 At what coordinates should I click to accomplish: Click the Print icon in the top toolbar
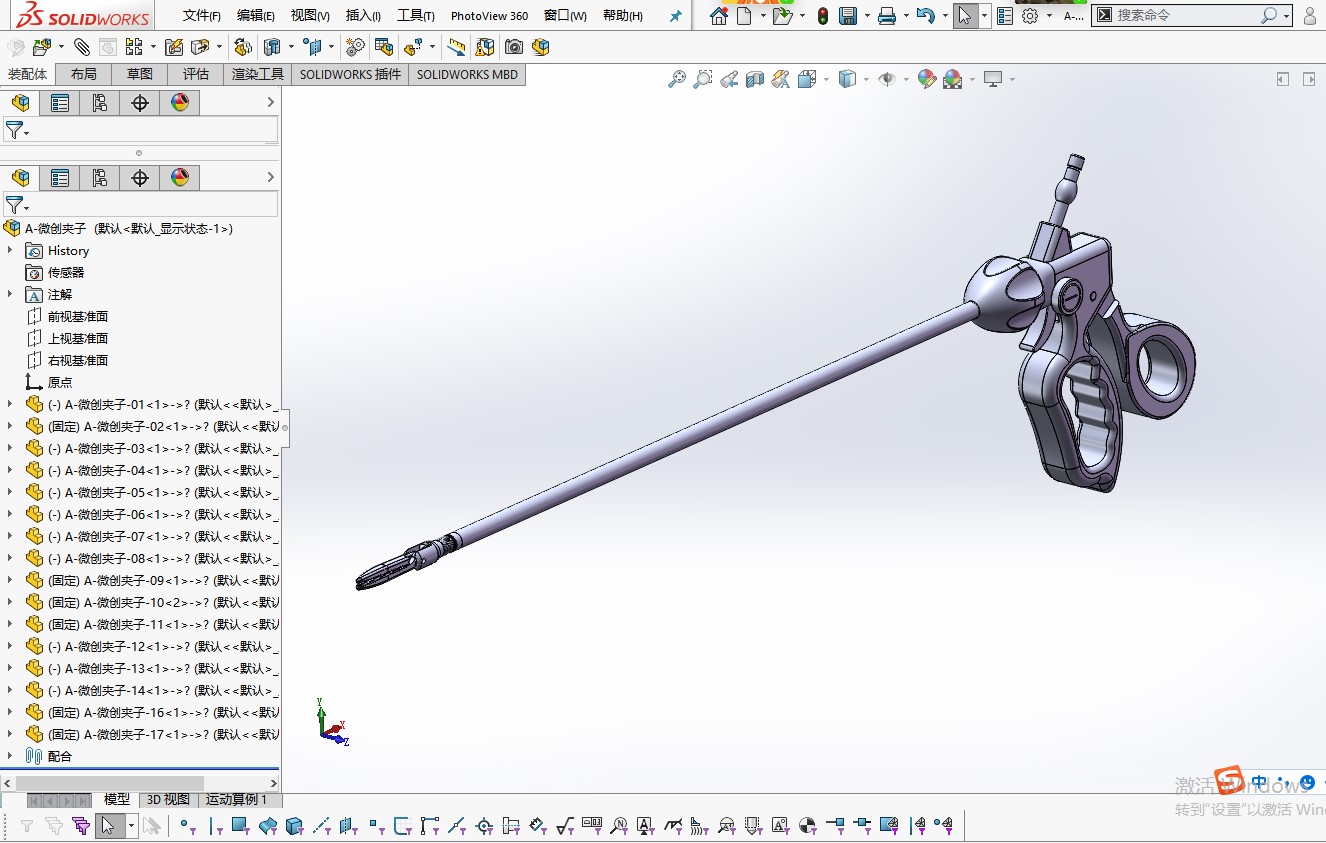click(x=886, y=16)
